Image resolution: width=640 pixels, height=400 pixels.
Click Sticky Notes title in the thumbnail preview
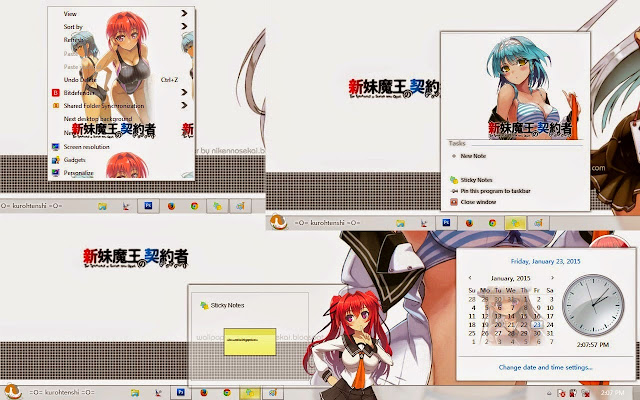227,305
